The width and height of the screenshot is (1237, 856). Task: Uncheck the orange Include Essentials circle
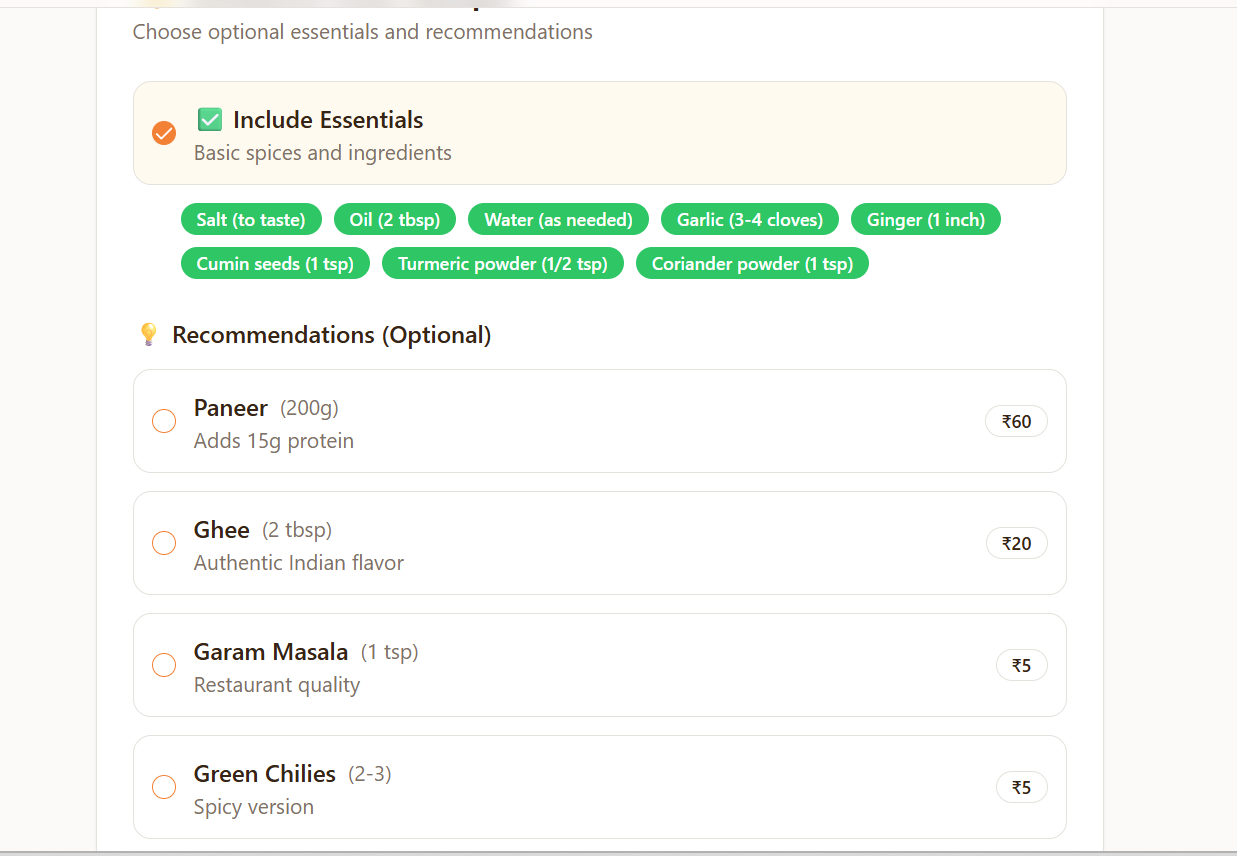click(x=164, y=133)
